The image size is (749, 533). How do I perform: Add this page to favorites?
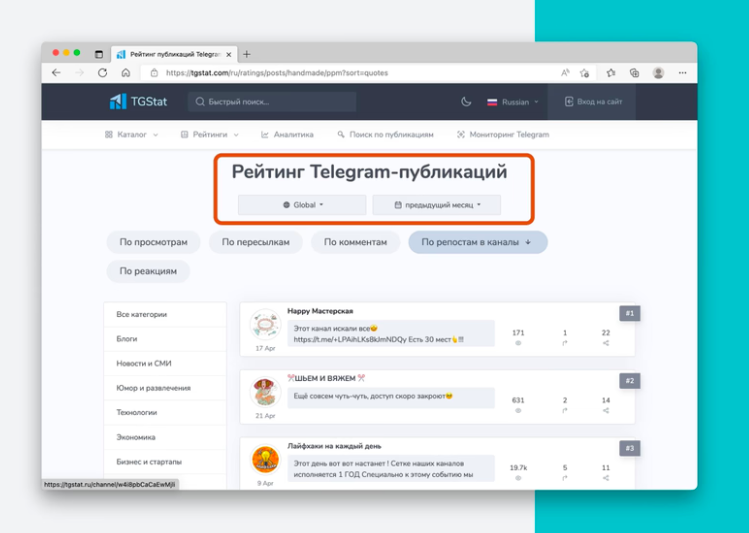tap(584, 73)
